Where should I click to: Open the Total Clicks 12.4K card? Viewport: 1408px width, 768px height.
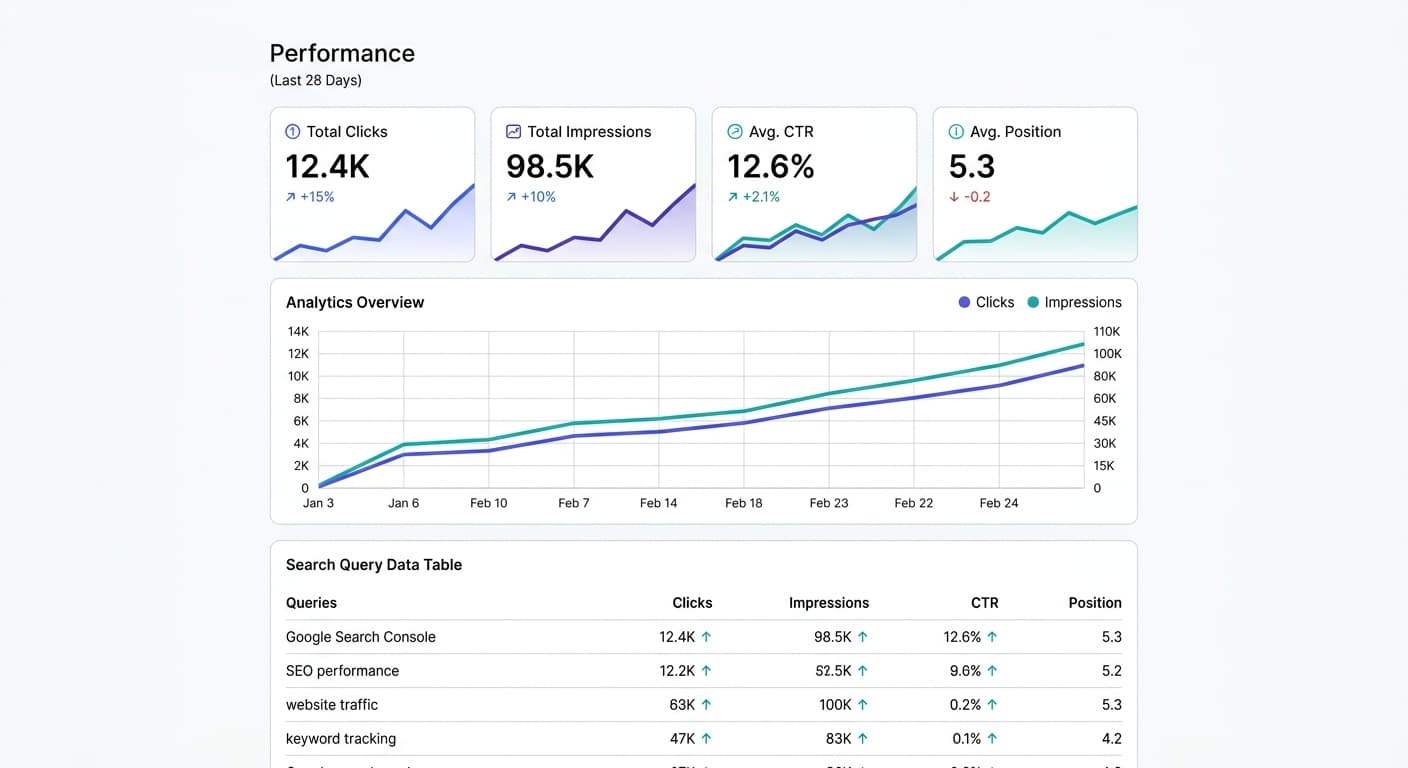[x=372, y=185]
